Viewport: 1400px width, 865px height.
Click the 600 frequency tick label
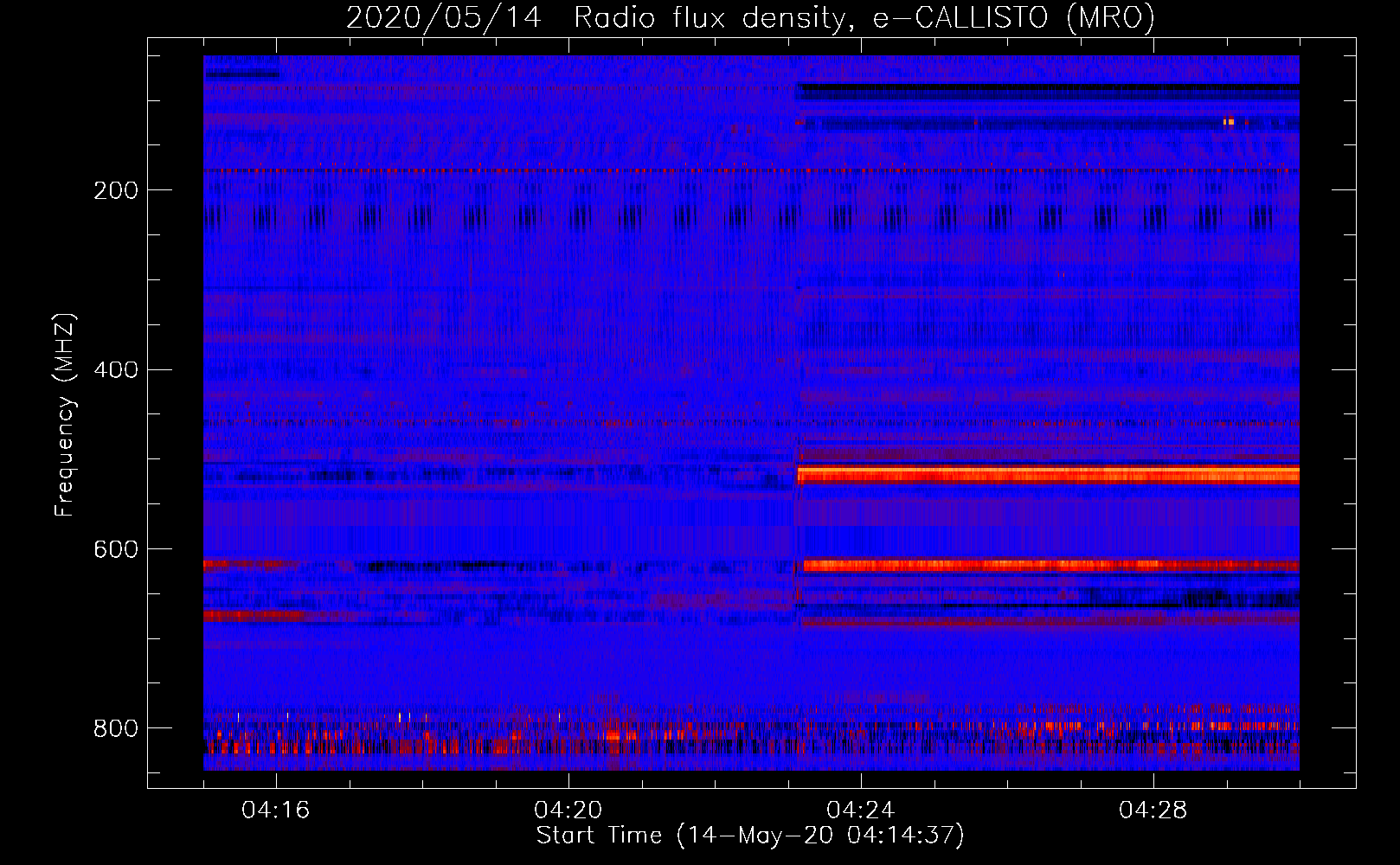tap(116, 549)
